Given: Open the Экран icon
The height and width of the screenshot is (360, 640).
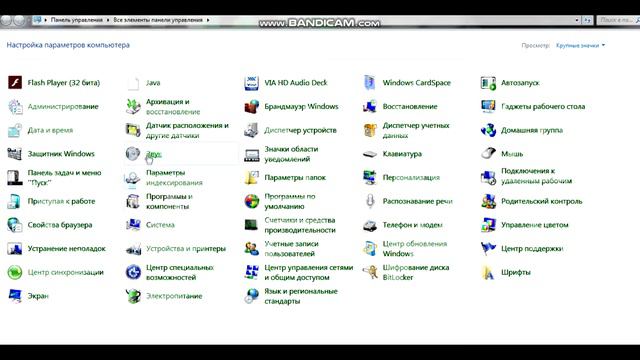Looking at the screenshot, I should coord(15,296).
